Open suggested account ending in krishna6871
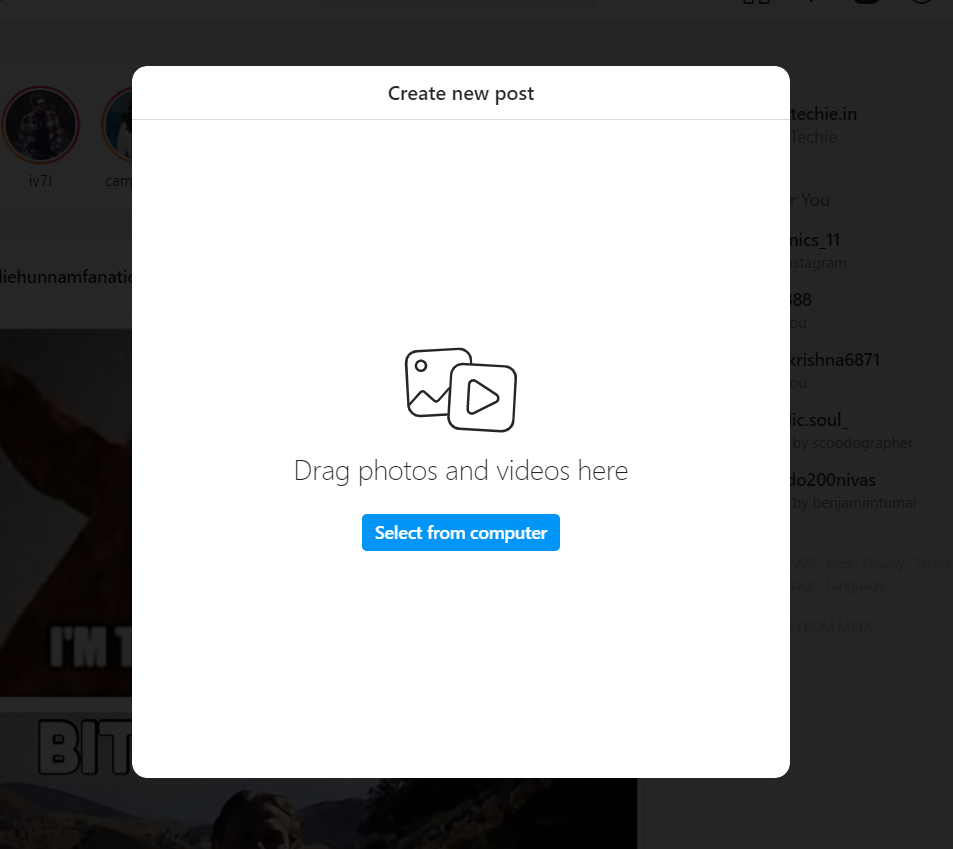Image resolution: width=953 pixels, height=849 pixels. pyautogui.click(x=835, y=360)
